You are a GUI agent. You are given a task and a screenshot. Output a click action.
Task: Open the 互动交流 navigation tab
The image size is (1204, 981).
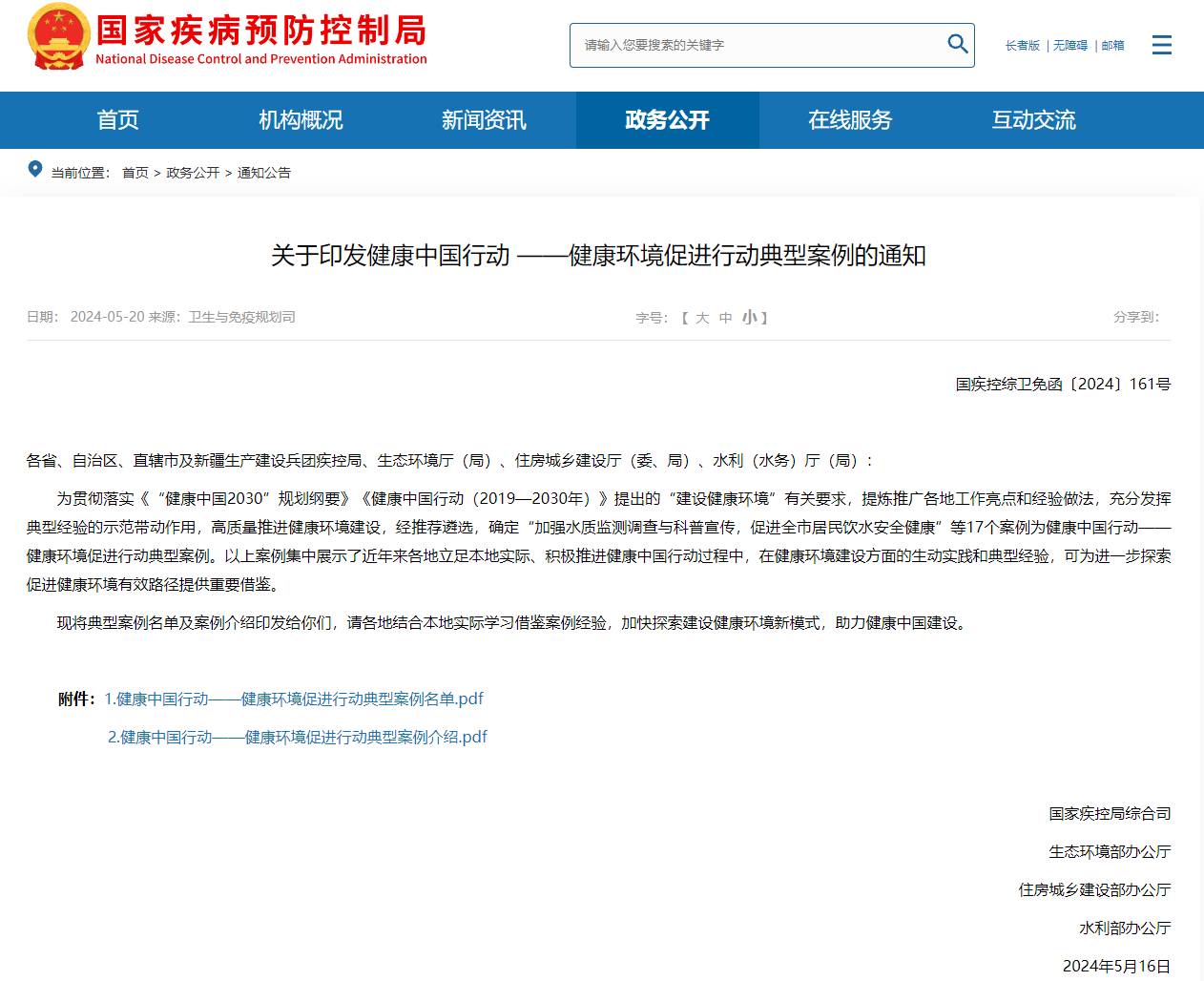[x=1033, y=120]
